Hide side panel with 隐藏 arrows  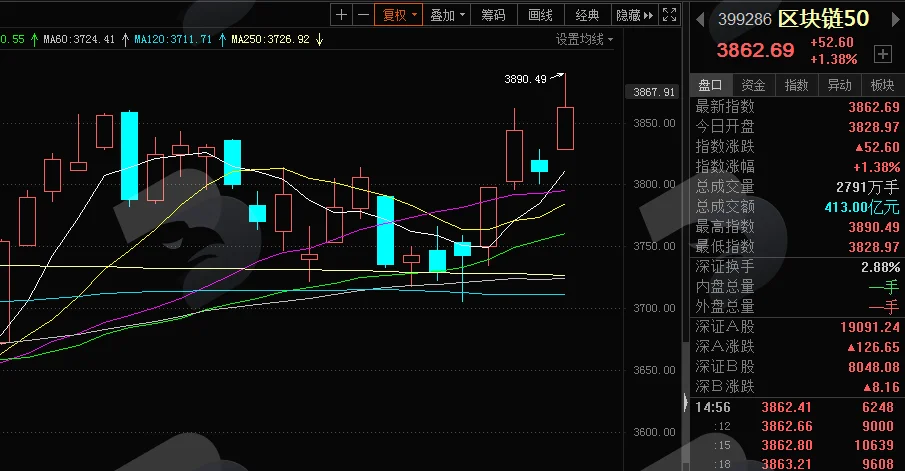click(x=634, y=15)
